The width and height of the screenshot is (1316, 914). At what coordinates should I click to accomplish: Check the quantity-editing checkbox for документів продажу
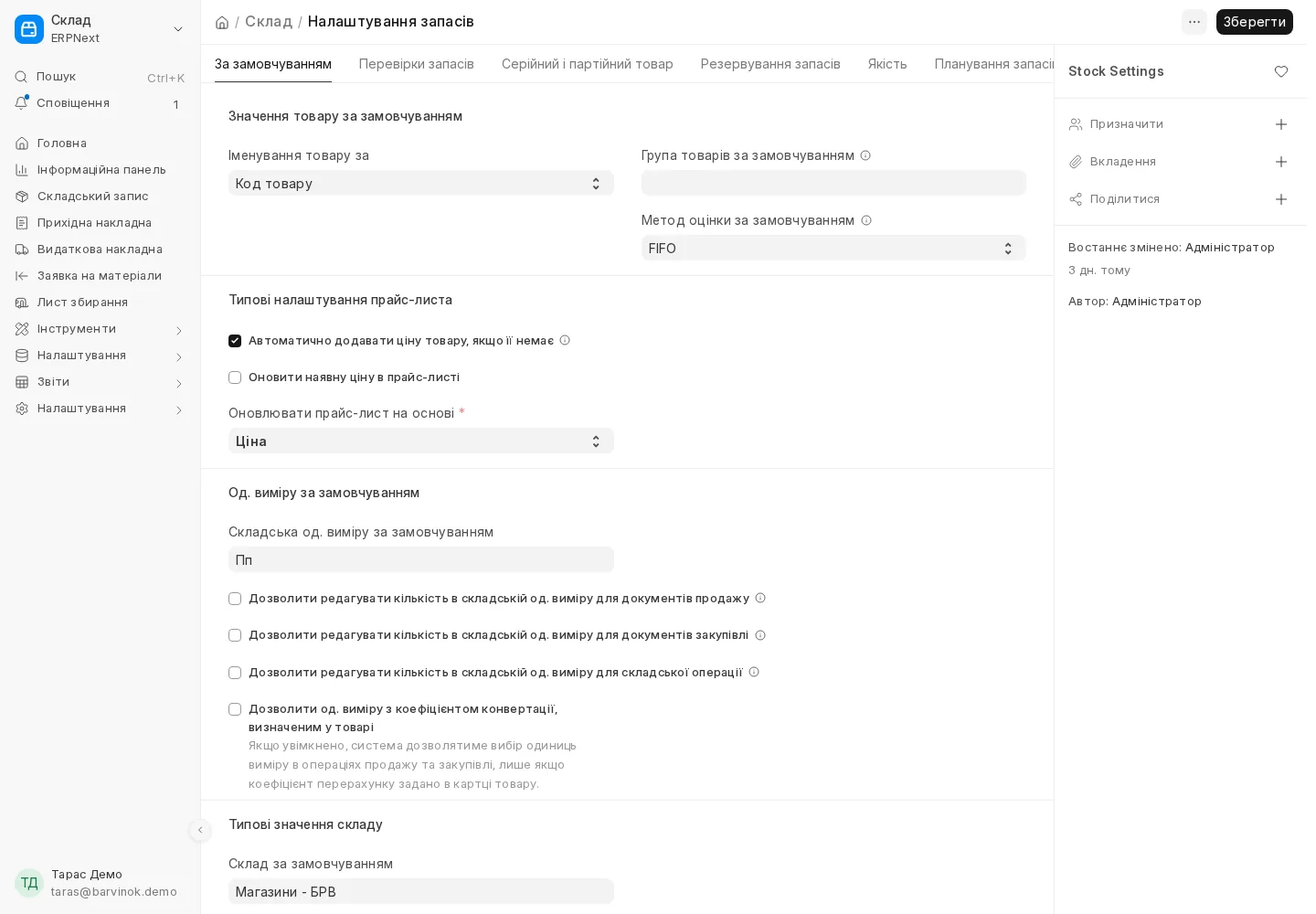click(x=235, y=599)
